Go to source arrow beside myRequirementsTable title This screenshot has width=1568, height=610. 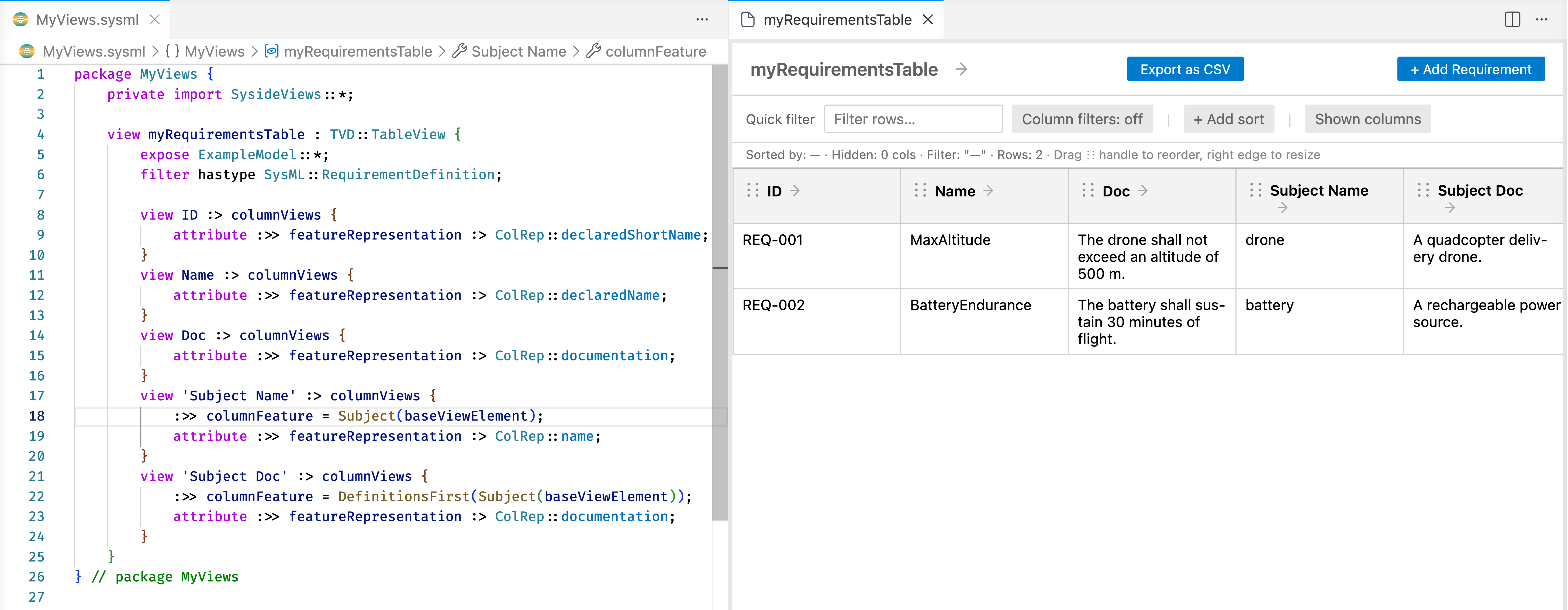click(961, 70)
